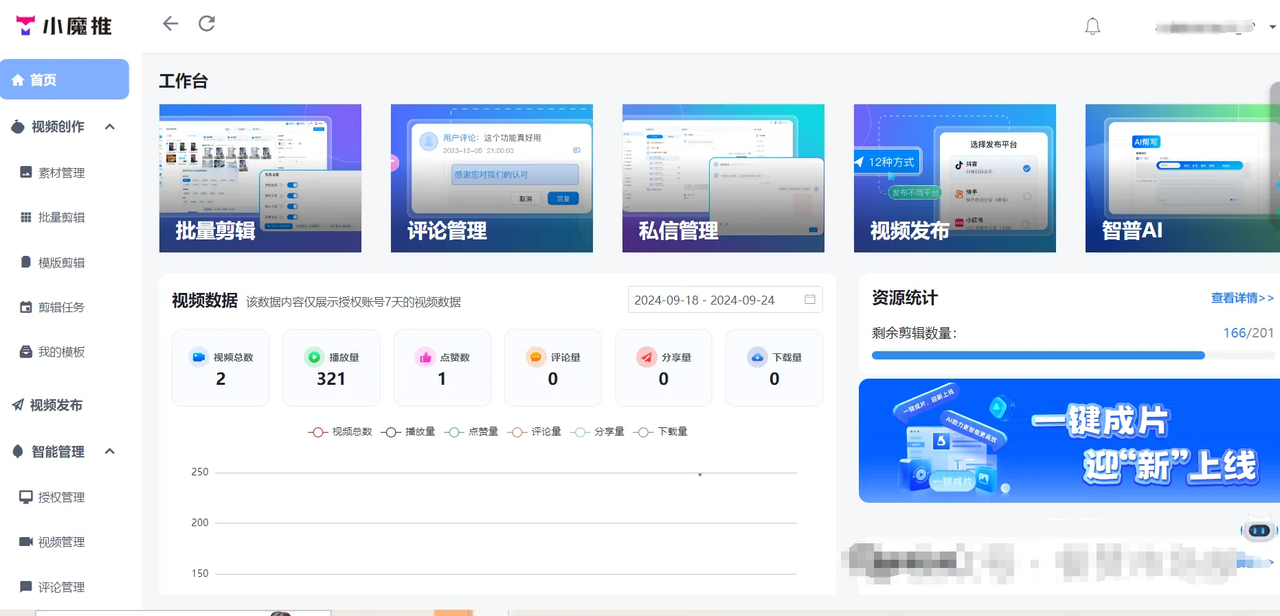The width and height of the screenshot is (1280, 616).
Task: Click the page refresh button
Action: tap(207, 23)
